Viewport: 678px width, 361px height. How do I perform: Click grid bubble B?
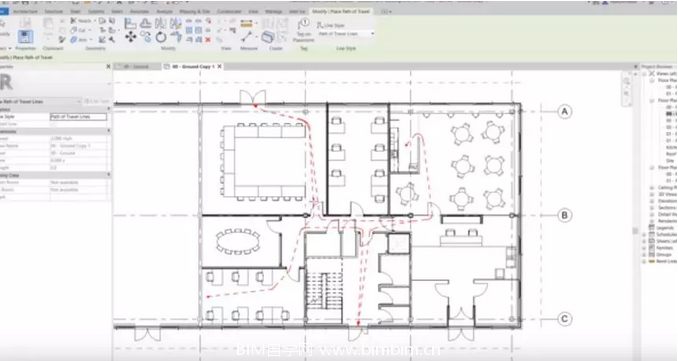[564, 215]
